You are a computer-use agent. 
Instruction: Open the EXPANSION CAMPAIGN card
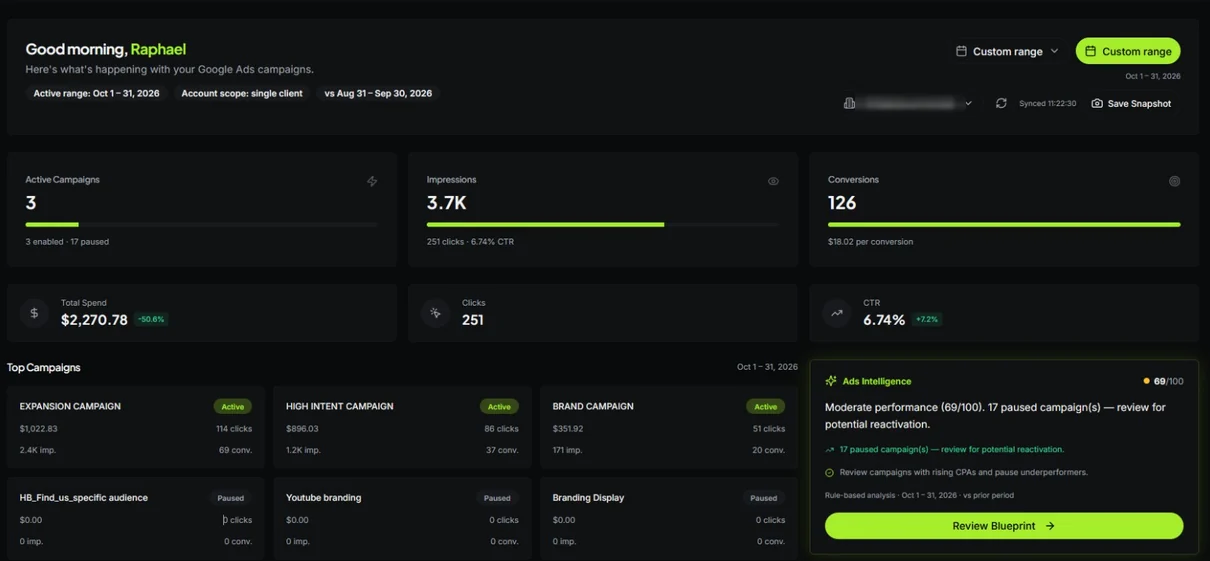tap(136, 427)
